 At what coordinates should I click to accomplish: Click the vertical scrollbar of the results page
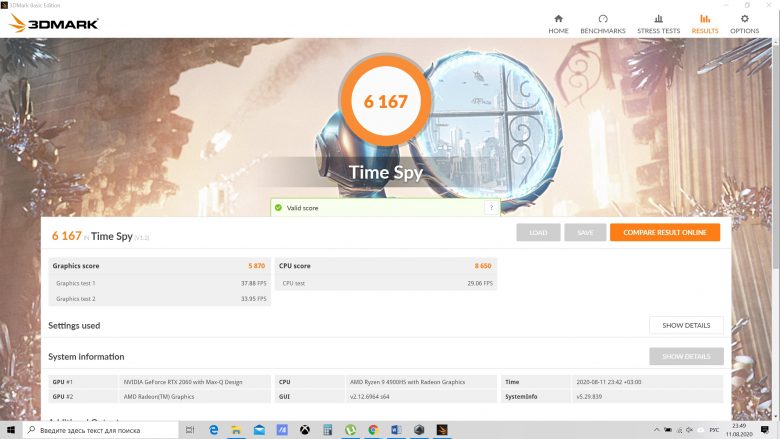(776, 229)
